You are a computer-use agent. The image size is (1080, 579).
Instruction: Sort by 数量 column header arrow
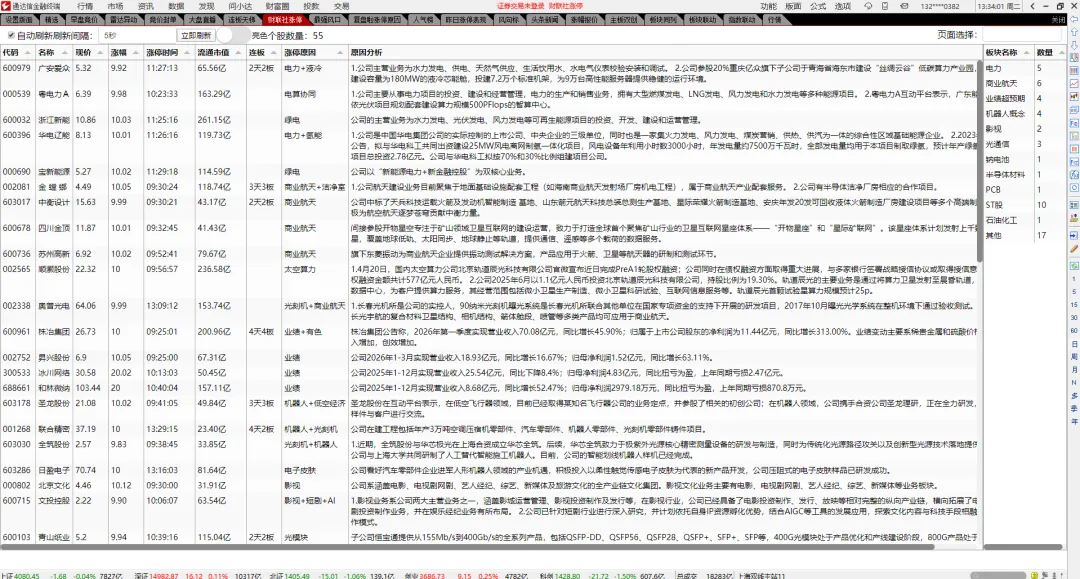(1061, 52)
